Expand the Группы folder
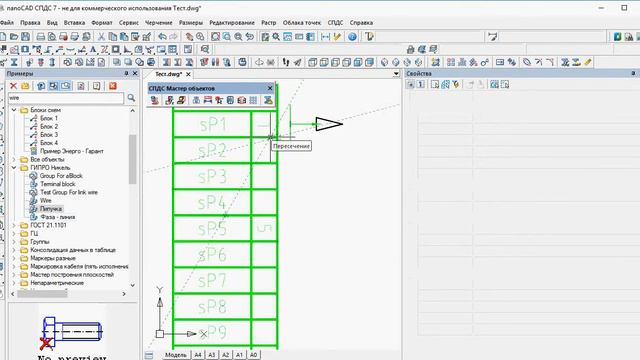The width and height of the screenshot is (640, 360). coord(14,242)
